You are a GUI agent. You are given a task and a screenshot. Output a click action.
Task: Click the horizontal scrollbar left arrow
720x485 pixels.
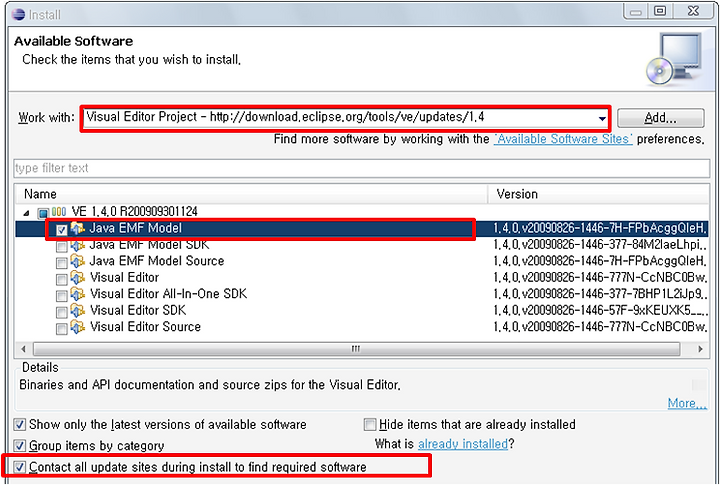24,349
